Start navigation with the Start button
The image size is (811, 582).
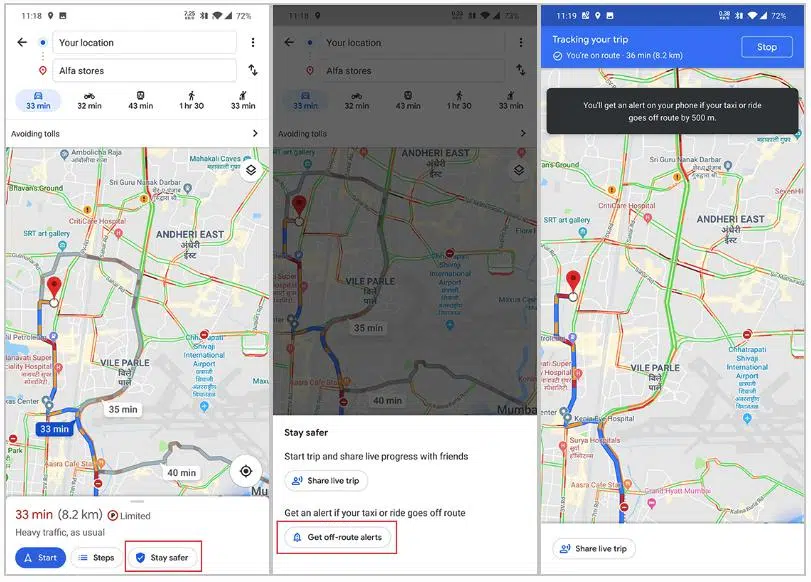pyautogui.click(x=40, y=557)
